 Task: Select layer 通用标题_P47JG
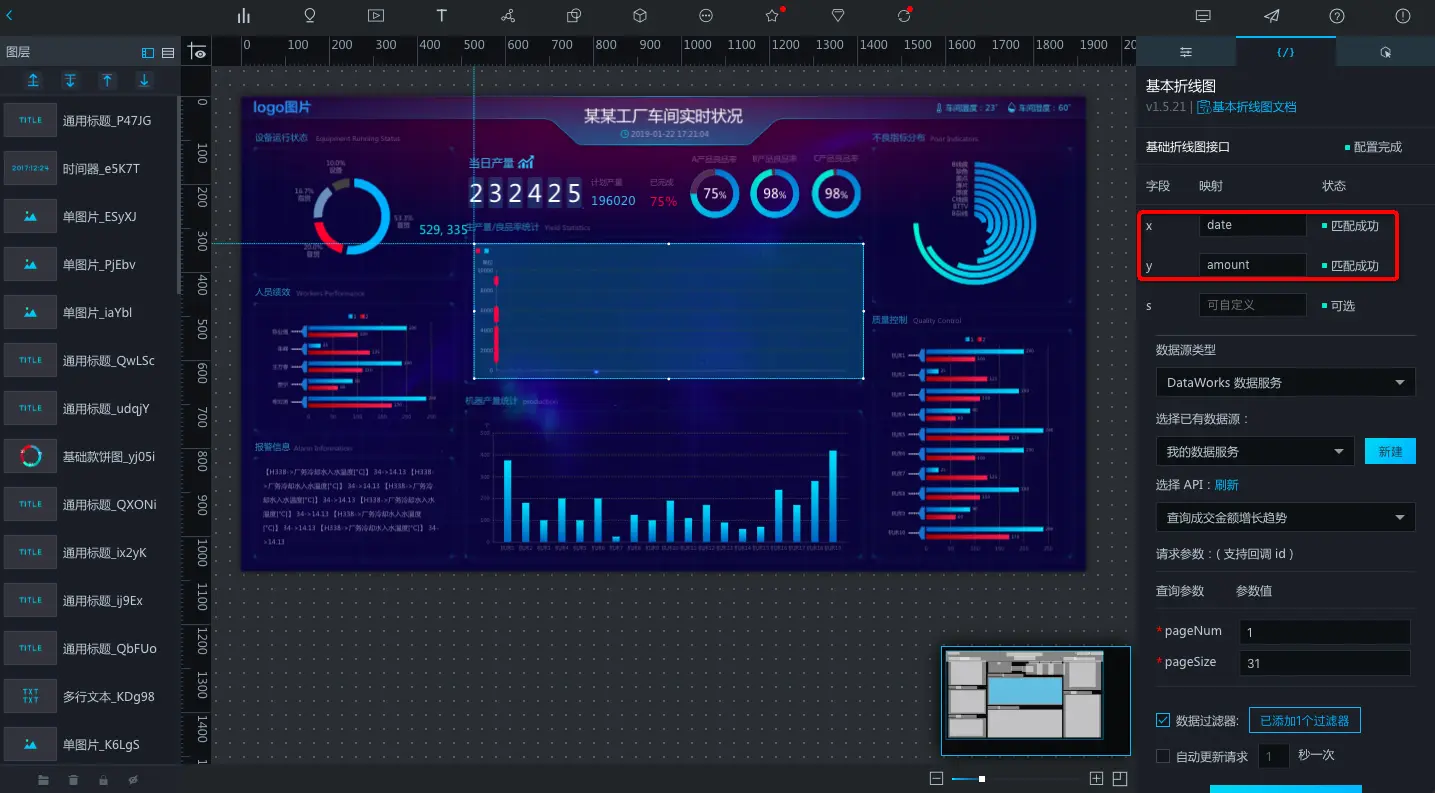[x=90, y=120]
